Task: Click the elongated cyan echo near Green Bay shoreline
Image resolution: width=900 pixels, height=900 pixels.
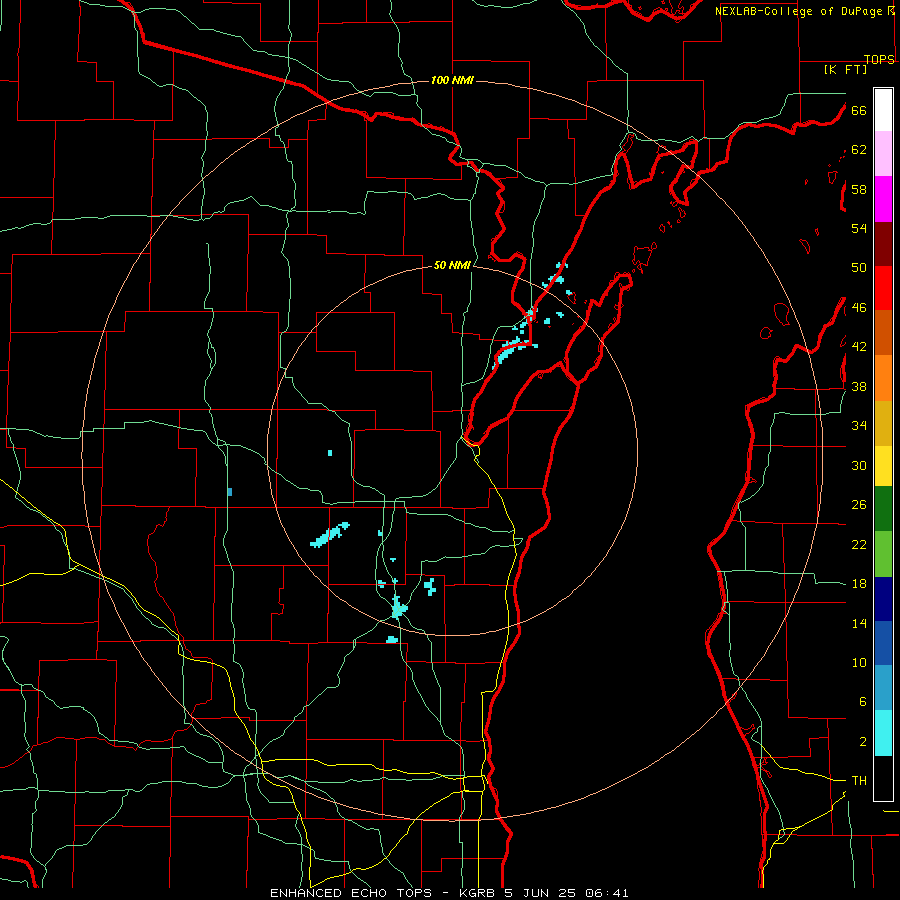Action: click(509, 351)
